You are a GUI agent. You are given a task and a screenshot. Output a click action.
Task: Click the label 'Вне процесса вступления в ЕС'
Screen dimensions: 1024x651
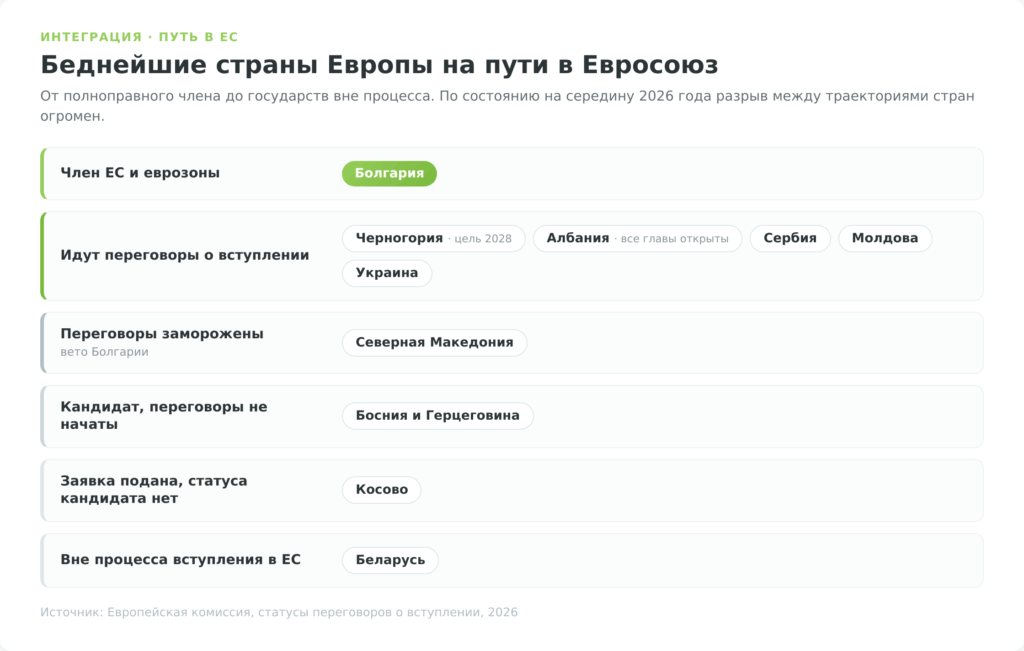[x=180, y=560]
